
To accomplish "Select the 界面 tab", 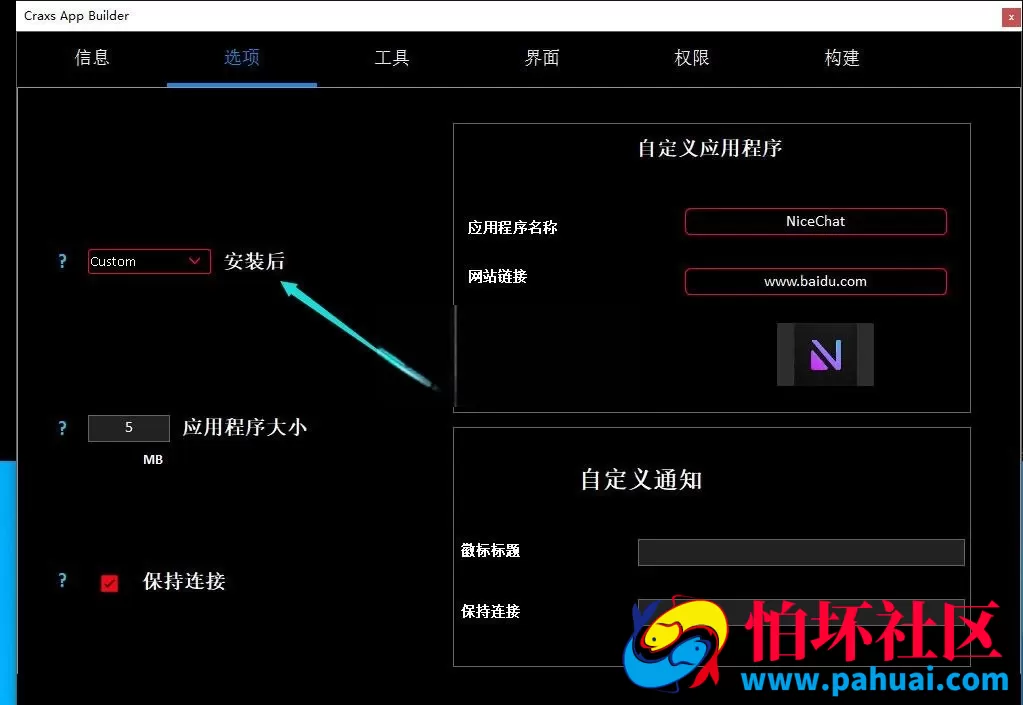I will pos(541,58).
